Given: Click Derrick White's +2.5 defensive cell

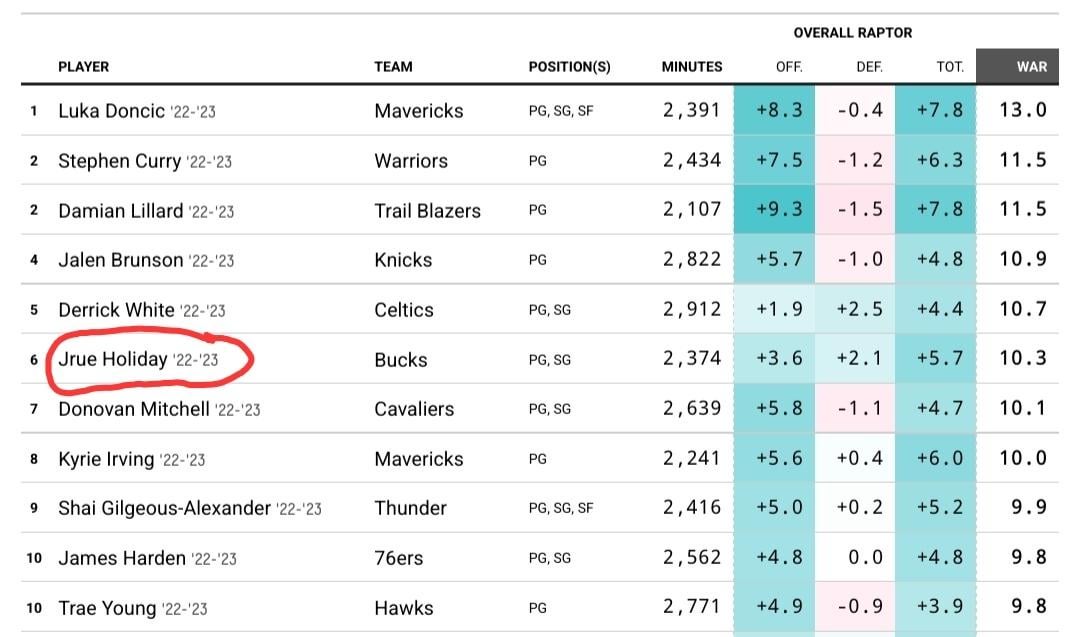Looking at the screenshot, I should [860, 309].
